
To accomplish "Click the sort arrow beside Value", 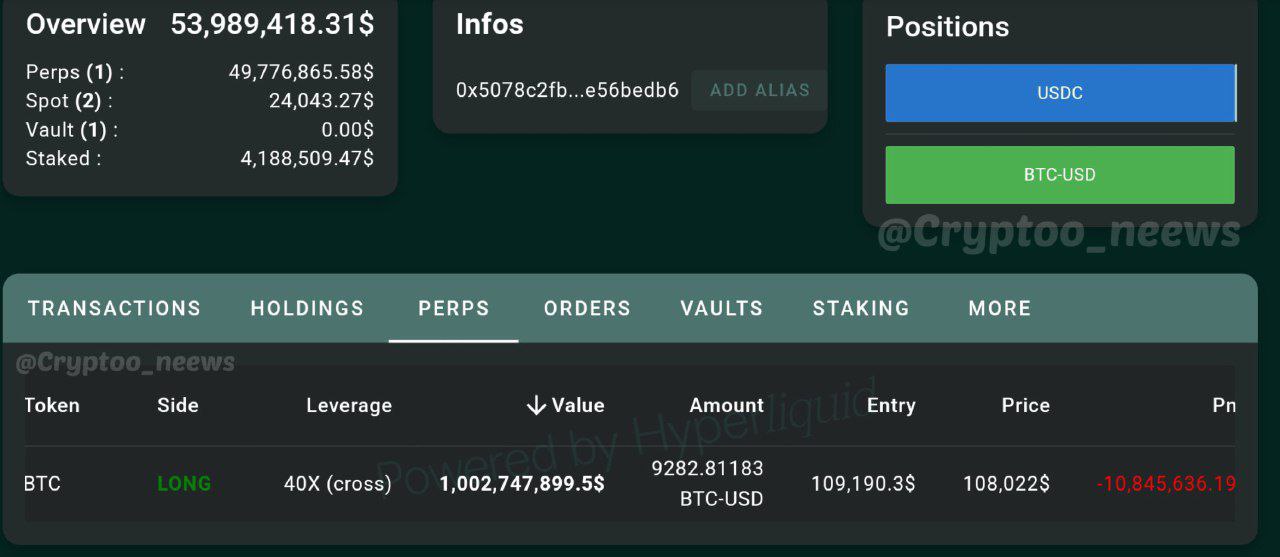I will pos(536,405).
